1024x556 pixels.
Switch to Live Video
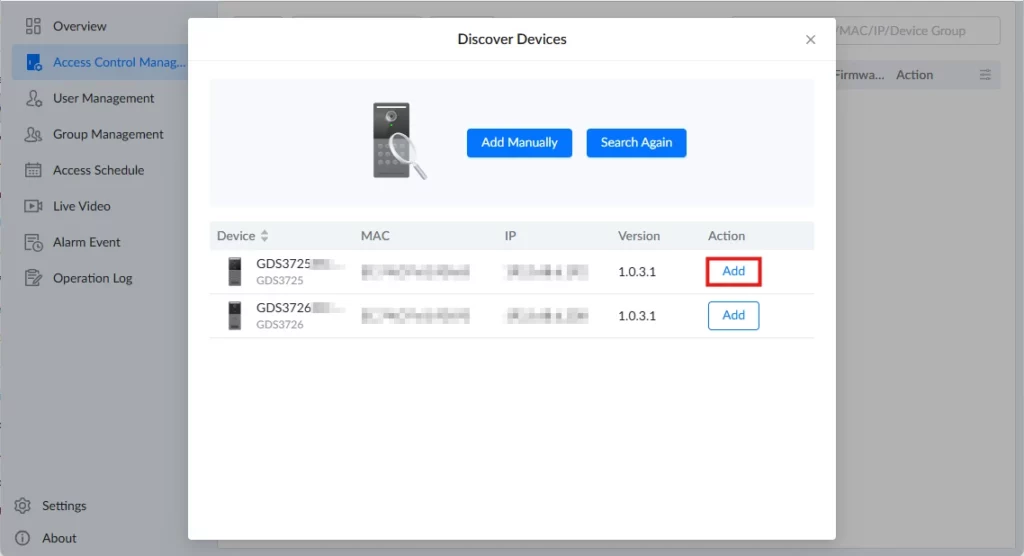coord(82,206)
